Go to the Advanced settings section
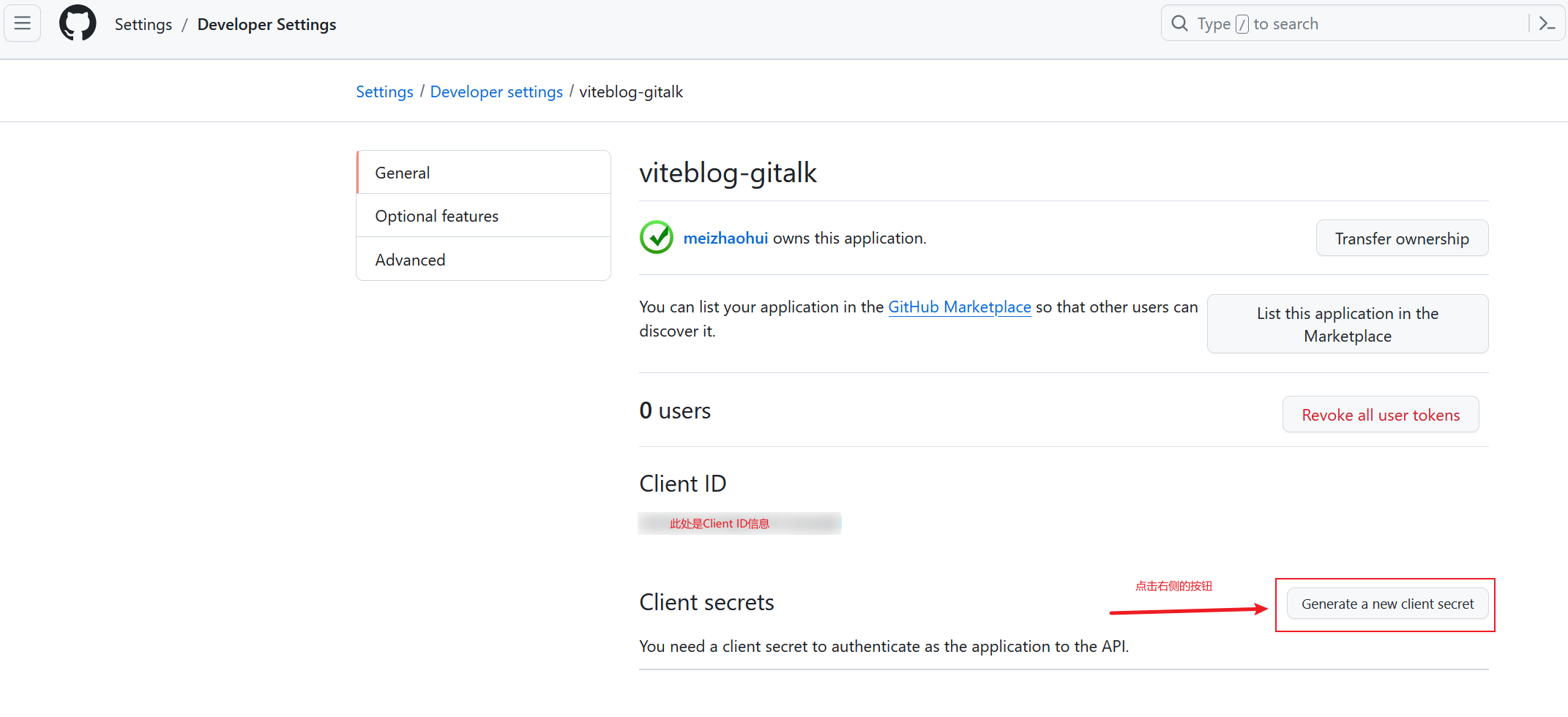The width and height of the screenshot is (1568, 717). pyautogui.click(x=483, y=260)
